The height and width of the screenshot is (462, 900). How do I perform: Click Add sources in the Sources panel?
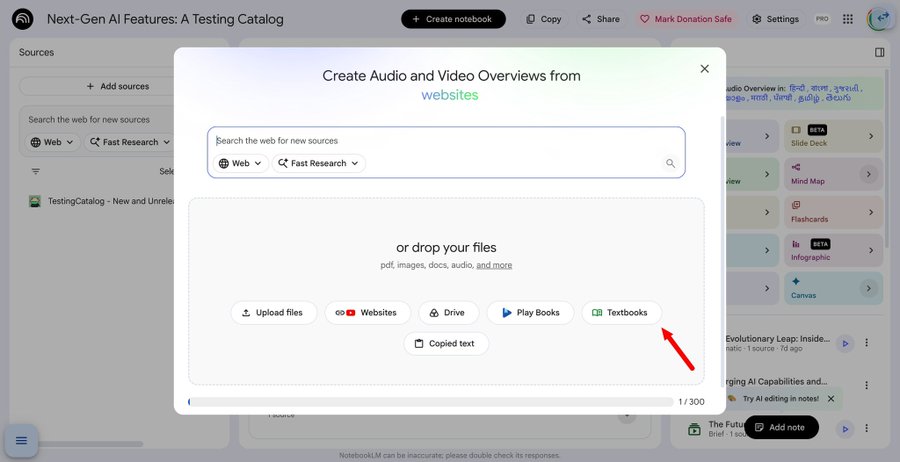click(x=118, y=86)
